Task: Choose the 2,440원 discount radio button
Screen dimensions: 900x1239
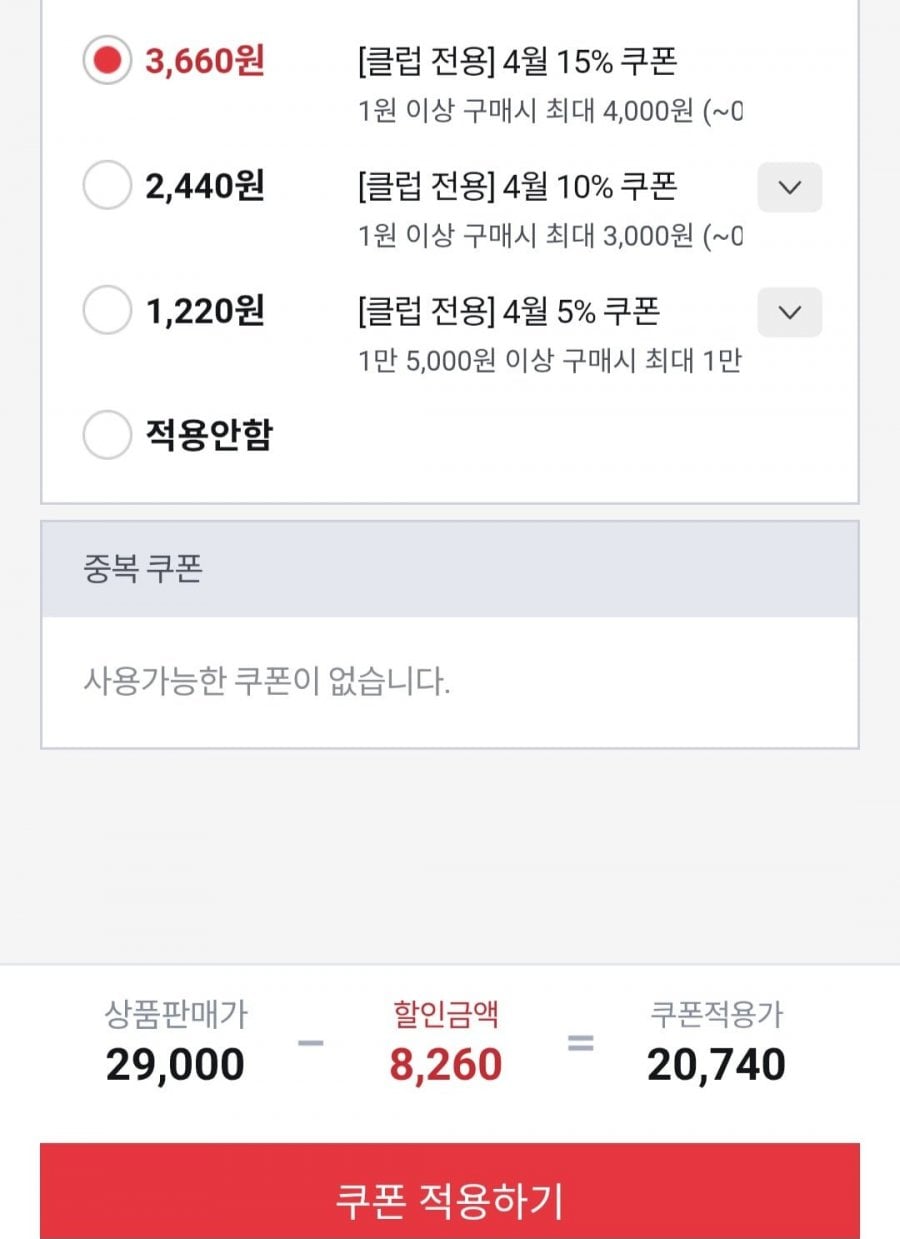Action: [106, 186]
